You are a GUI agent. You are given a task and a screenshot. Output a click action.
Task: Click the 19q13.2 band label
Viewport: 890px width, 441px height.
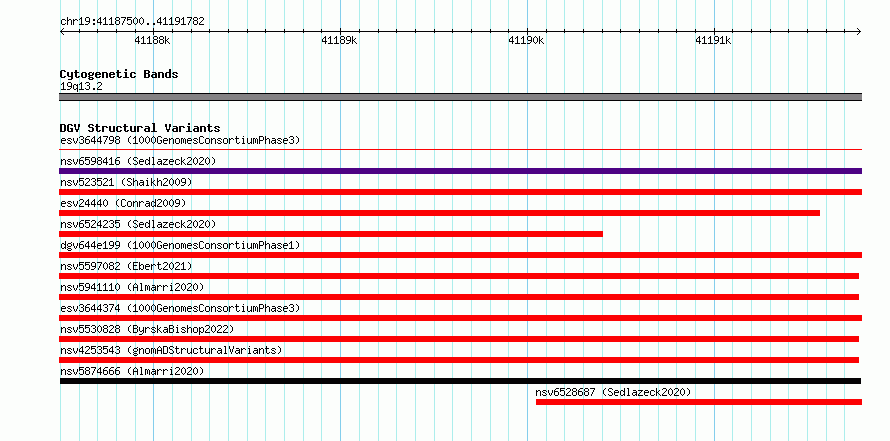click(81, 87)
